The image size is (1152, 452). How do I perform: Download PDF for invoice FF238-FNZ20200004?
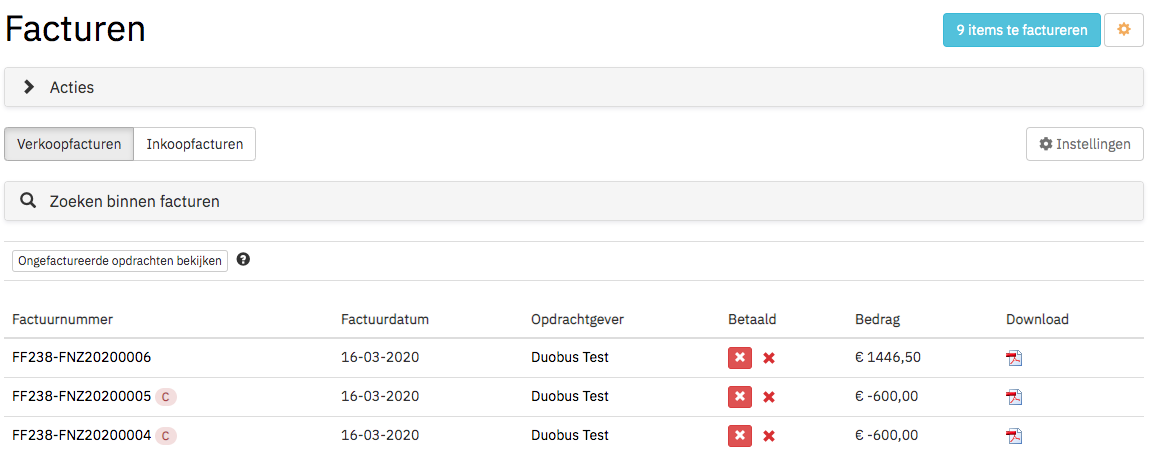[1014, 436]
